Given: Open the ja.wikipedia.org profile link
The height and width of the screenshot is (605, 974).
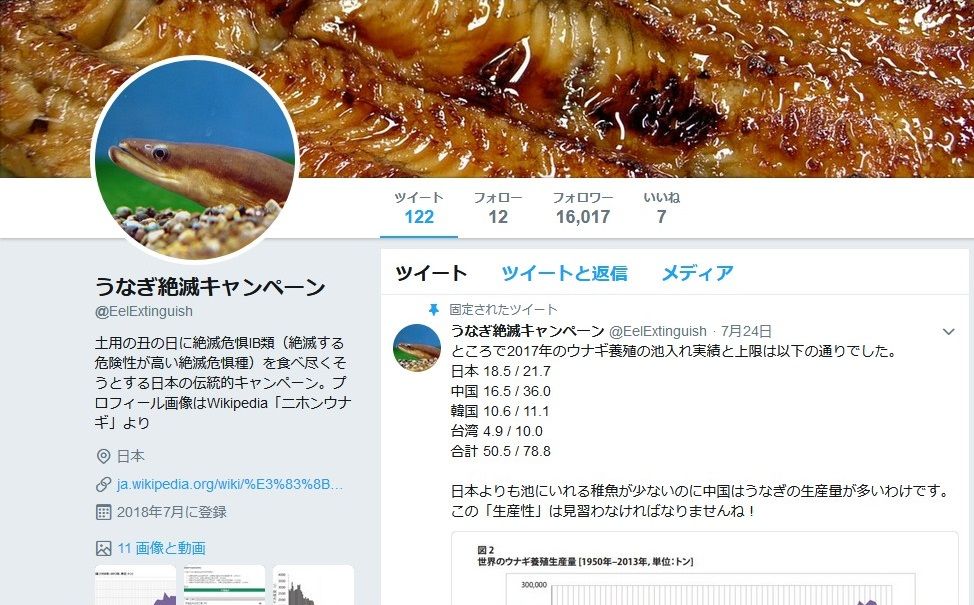Looking at the screenshot, I should click(x=230, y=484).
